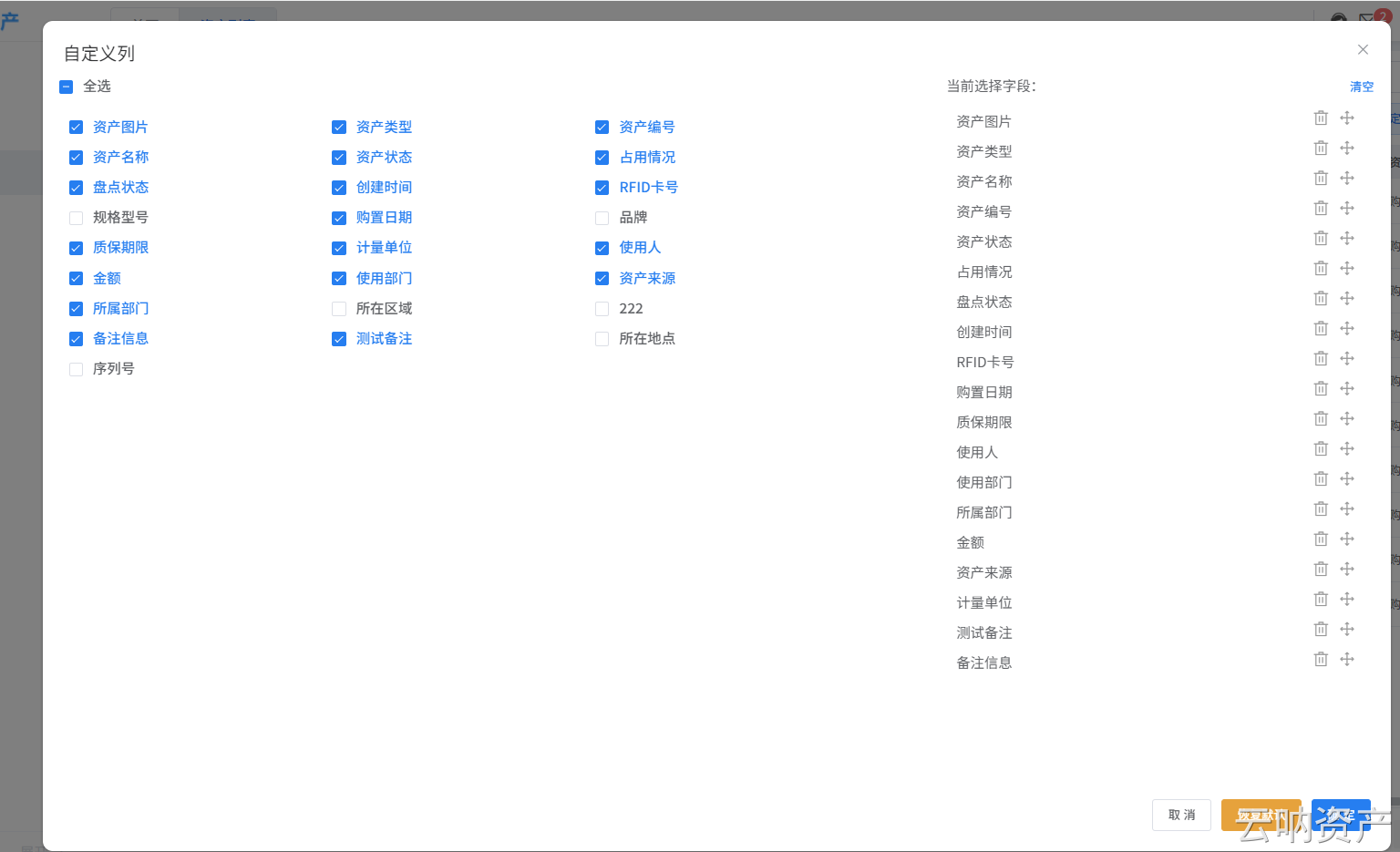Click move handle for 资产类型 row
The width and height of the screenshot is (1400, 852).
[1347, 148]
